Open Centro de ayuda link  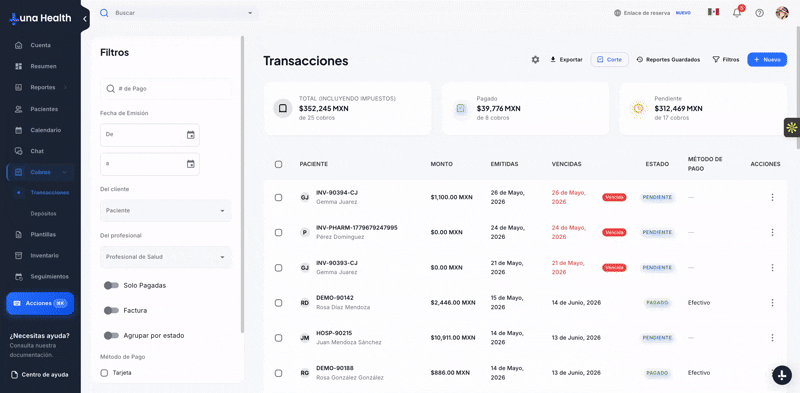(39, 375)
